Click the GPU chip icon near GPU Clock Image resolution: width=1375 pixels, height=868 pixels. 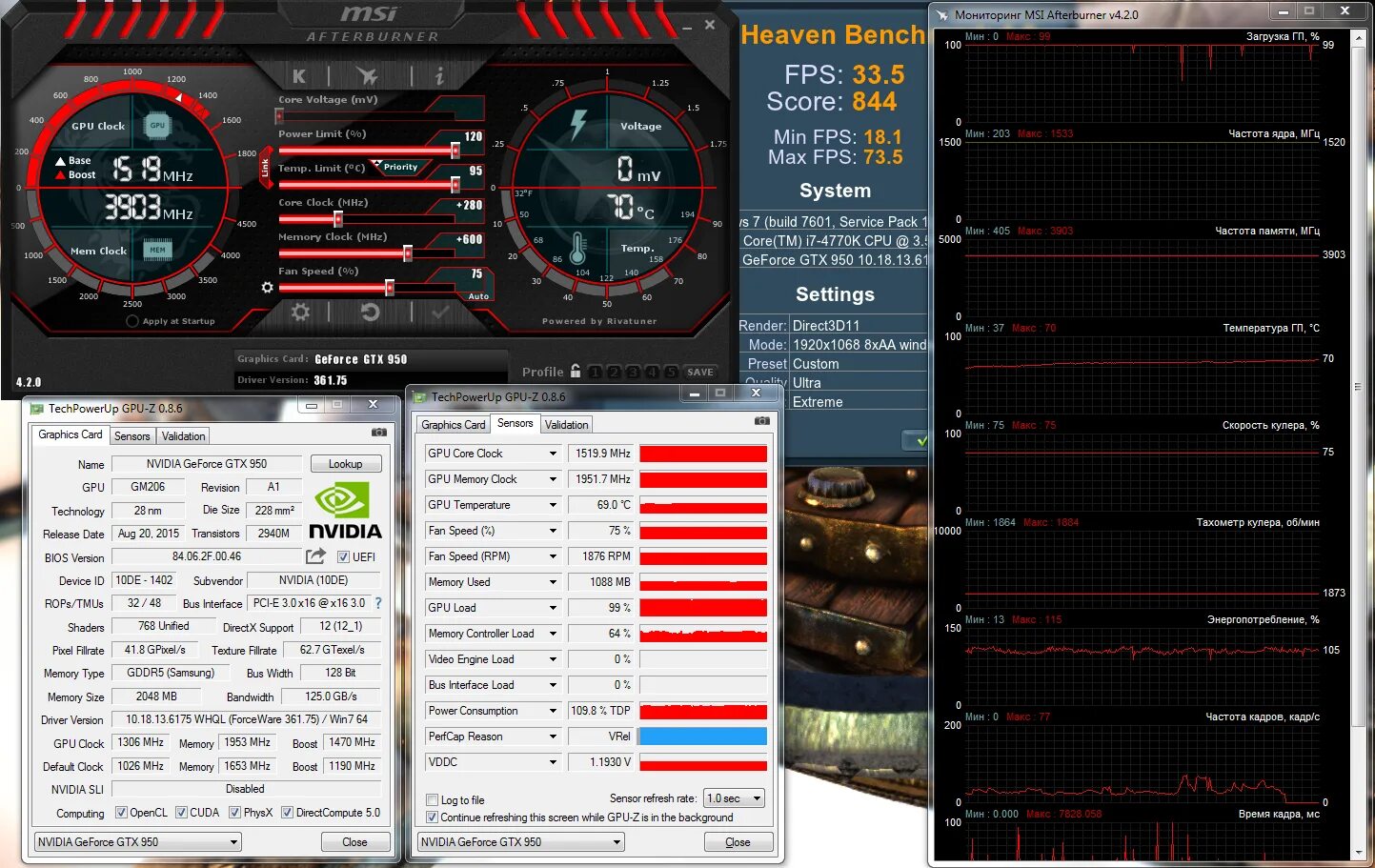pyautogui.click(x=157, y=125)
